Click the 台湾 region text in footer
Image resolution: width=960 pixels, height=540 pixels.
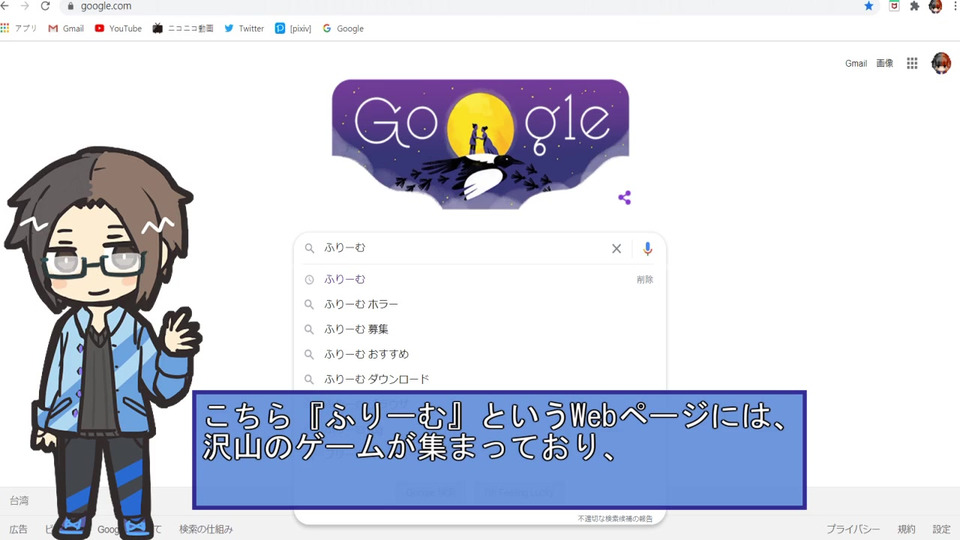[19, 500]
